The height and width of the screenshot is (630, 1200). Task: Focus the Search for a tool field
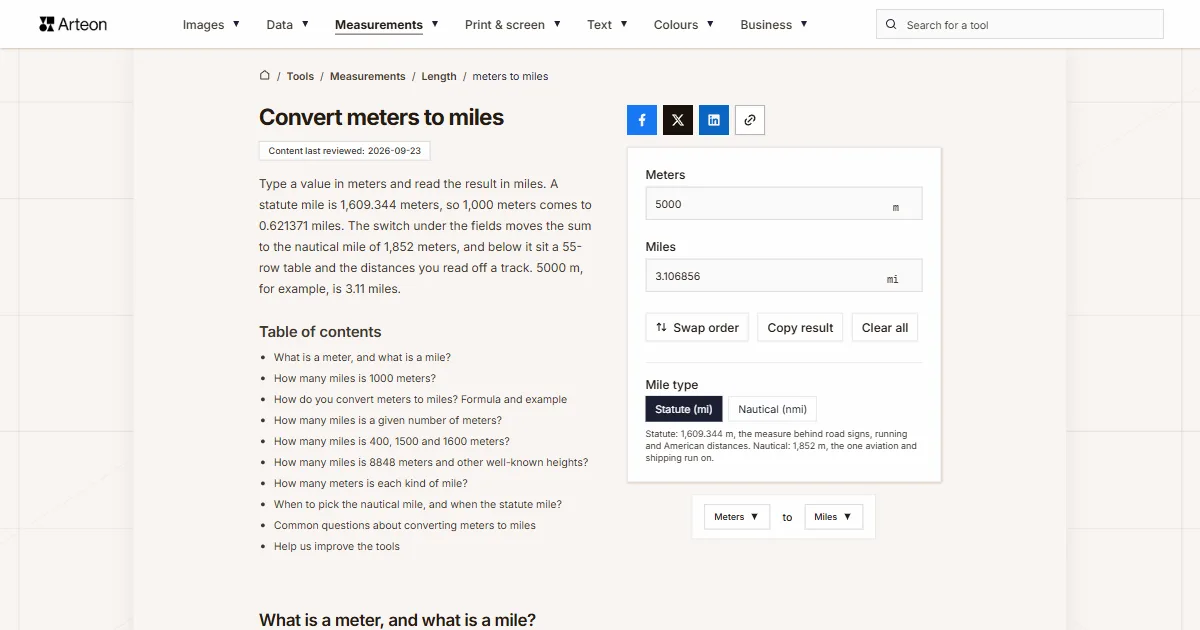click(1020, 25)
